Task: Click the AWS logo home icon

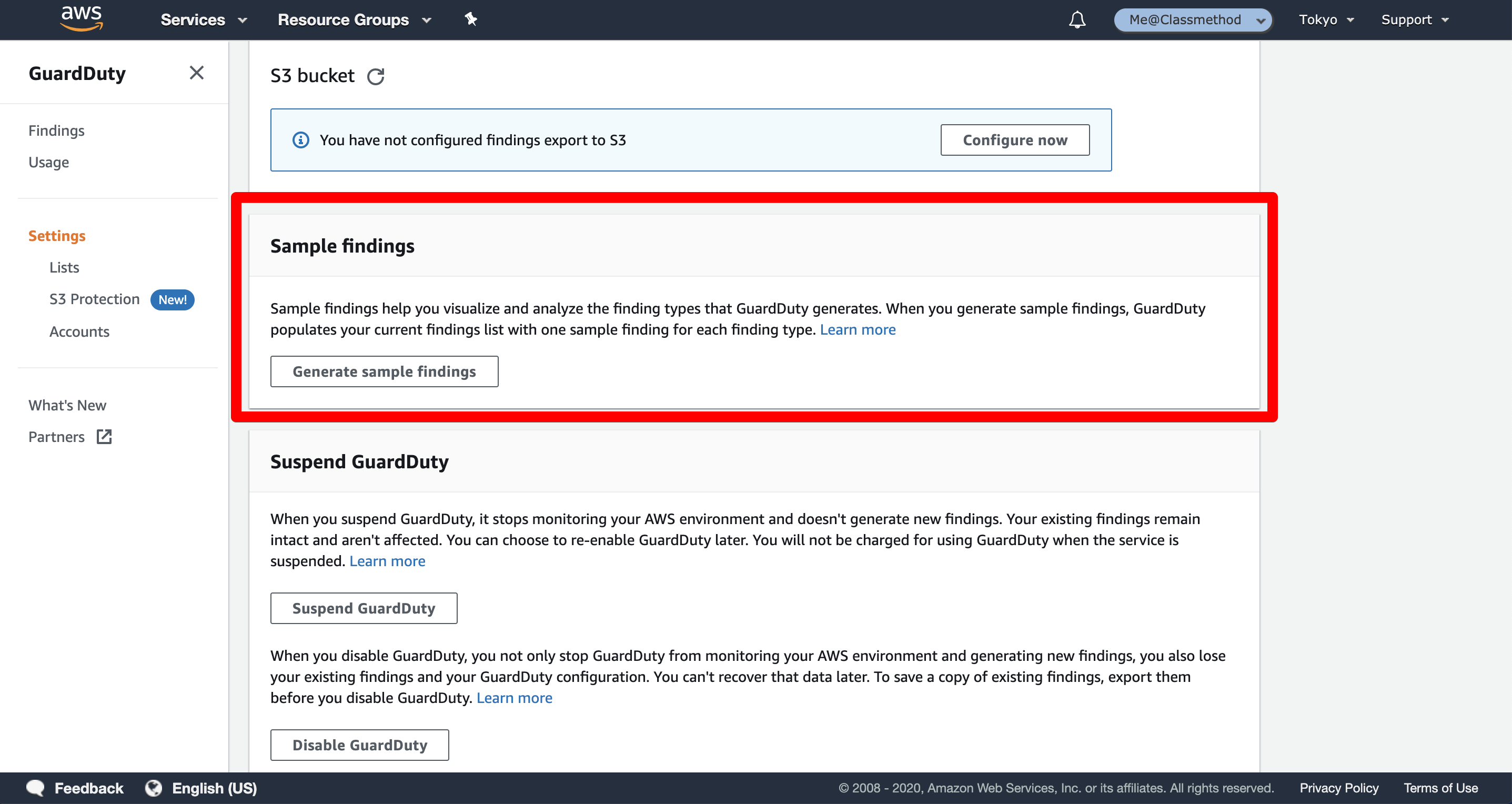Action: click(82, 19)
